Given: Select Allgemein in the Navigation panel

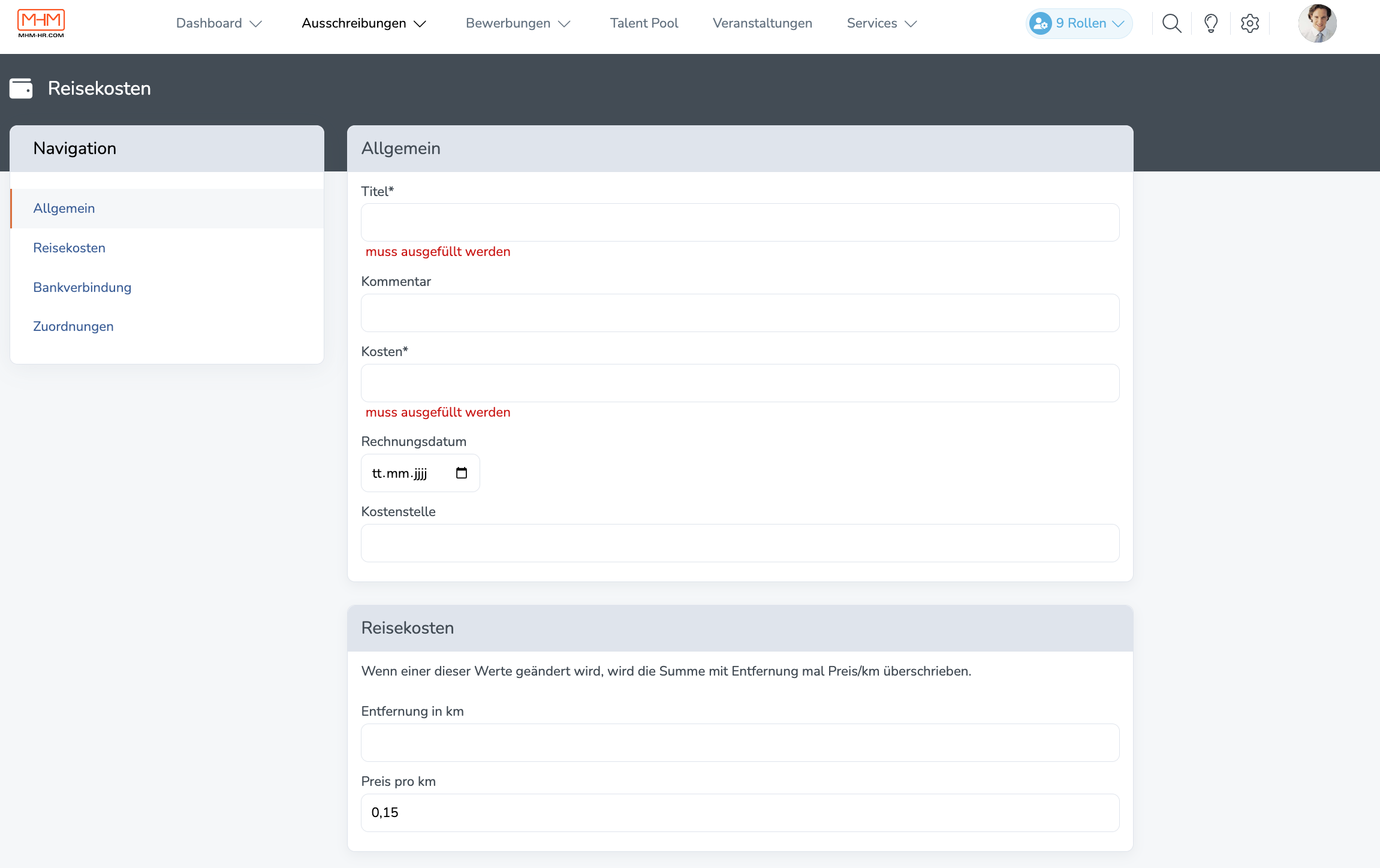Looking at the screenshot, I should point(167,209).
